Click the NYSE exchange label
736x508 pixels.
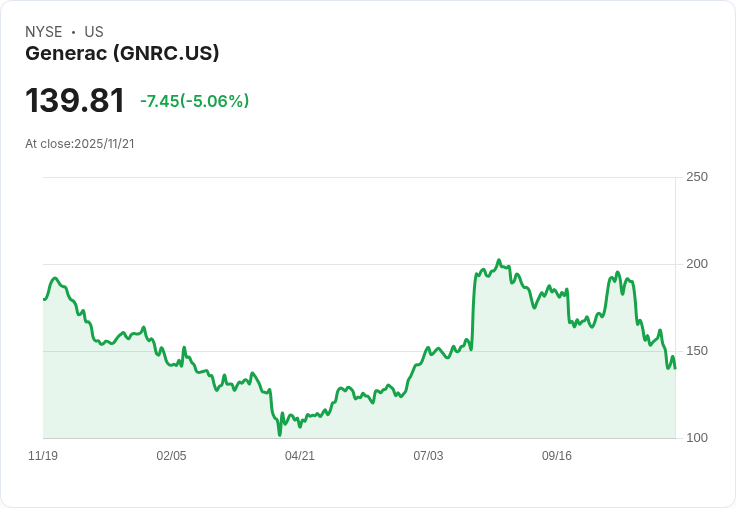click(44, 32)
